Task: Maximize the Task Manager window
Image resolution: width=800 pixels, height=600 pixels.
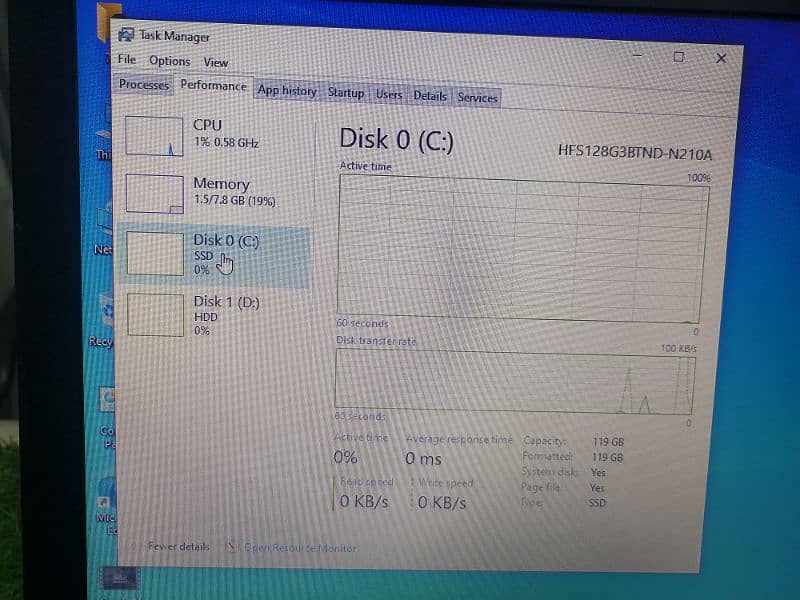Action: pyautogui.click(x=679, y=57)
